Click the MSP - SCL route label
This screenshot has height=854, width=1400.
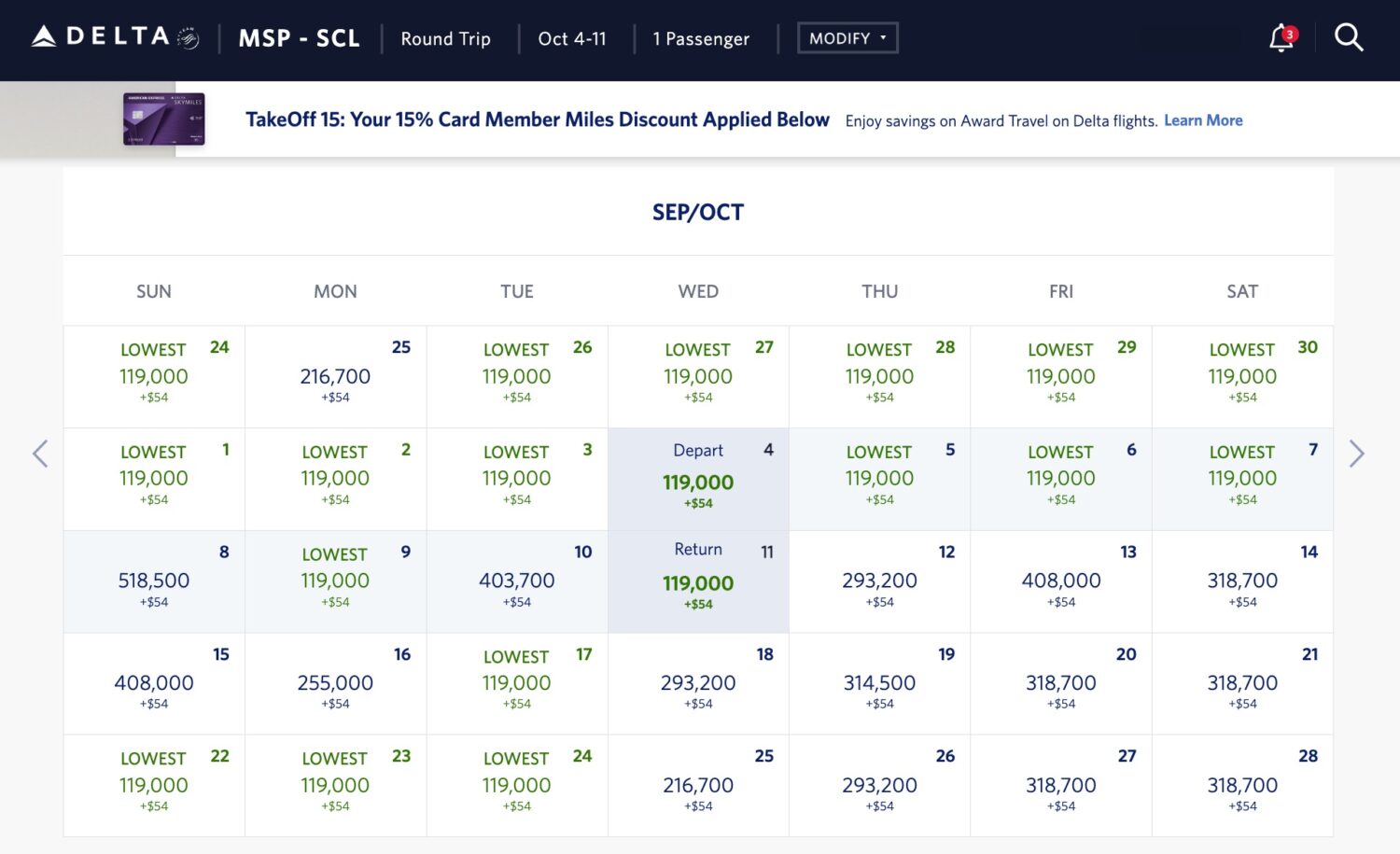[x=300, y=38]
